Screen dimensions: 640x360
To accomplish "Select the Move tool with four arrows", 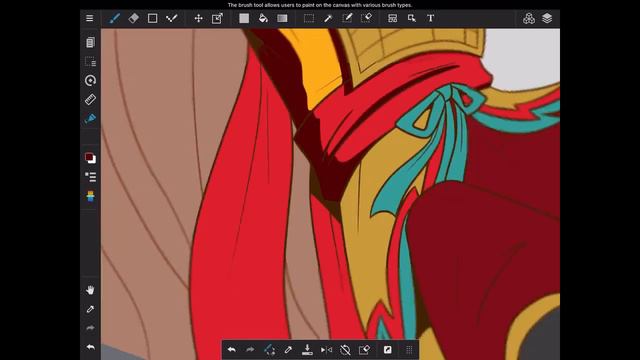I will (x=198, y=18).
